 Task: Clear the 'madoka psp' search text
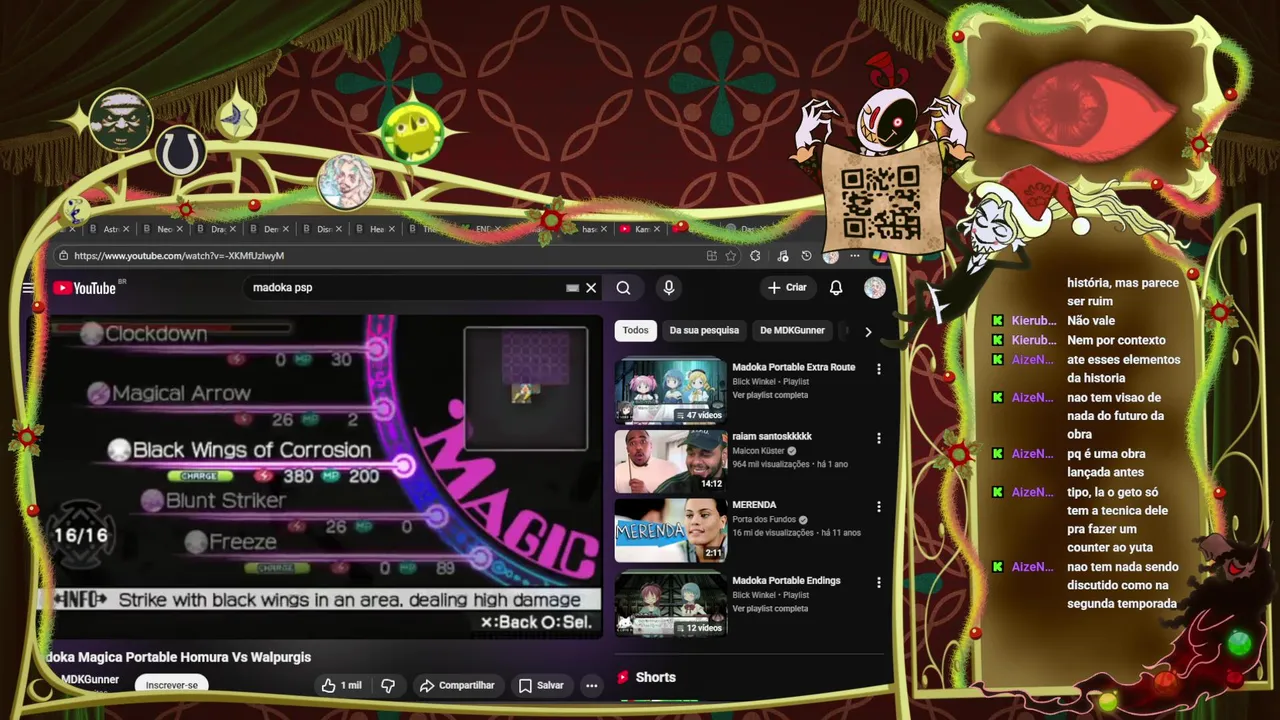point(591,288)
